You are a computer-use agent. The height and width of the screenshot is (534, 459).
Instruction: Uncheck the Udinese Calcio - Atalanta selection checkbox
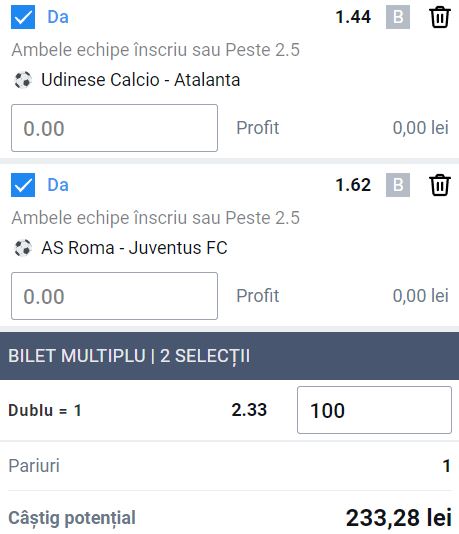coord(23,17)
